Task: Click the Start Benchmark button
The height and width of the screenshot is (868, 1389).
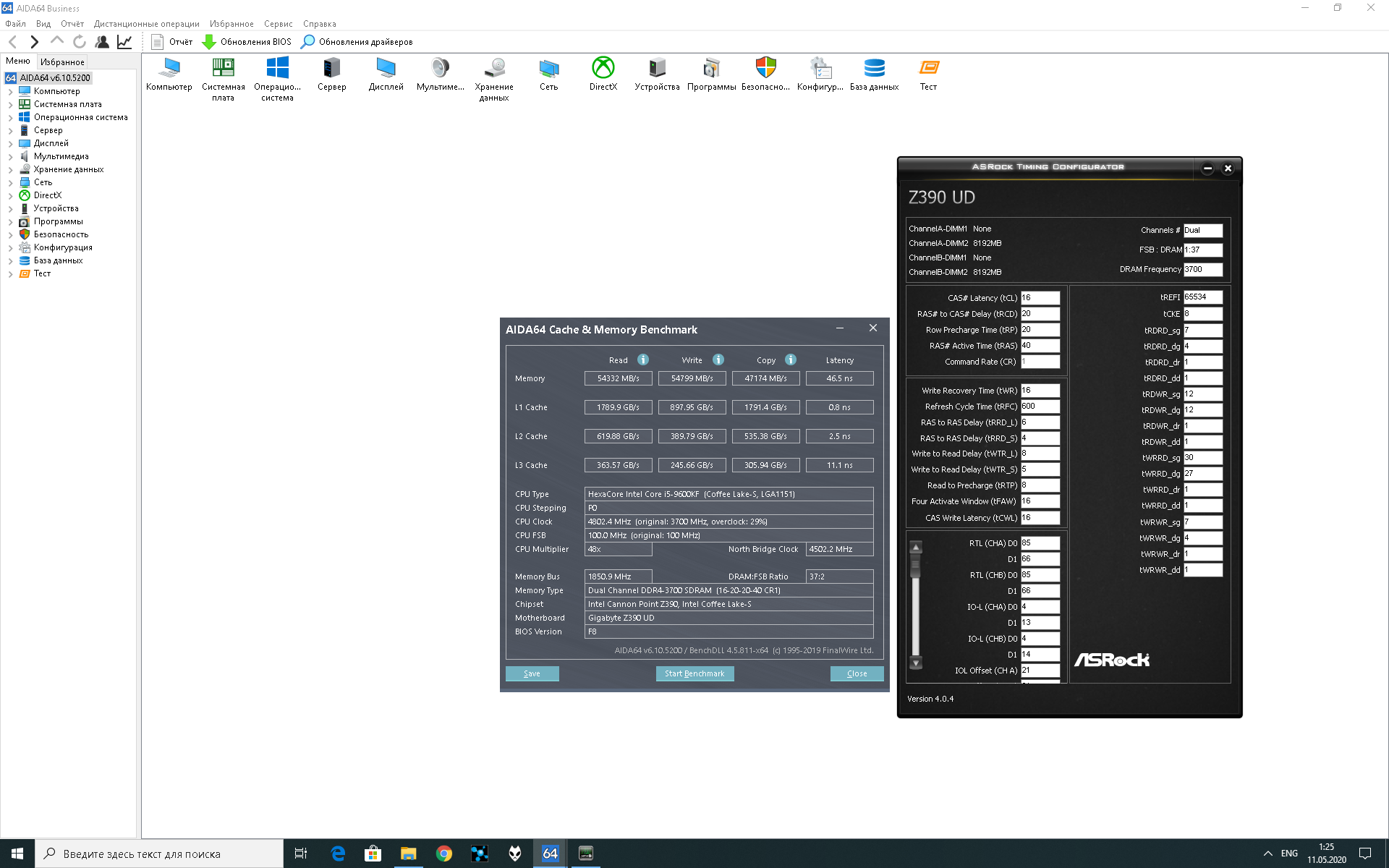Action: pos(694,673)
